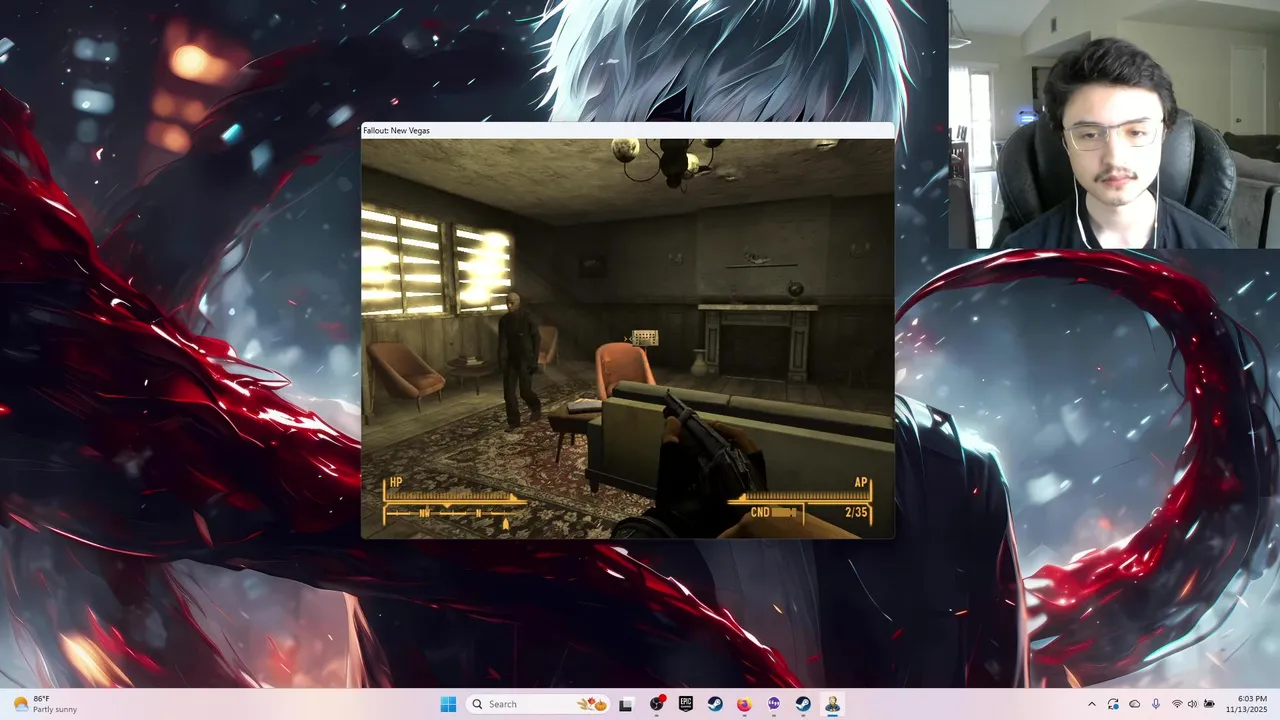Screen dimensions: 1280x720
Task: Click the webcam overlay of the streamer
Action: [x=1114, y=124]
